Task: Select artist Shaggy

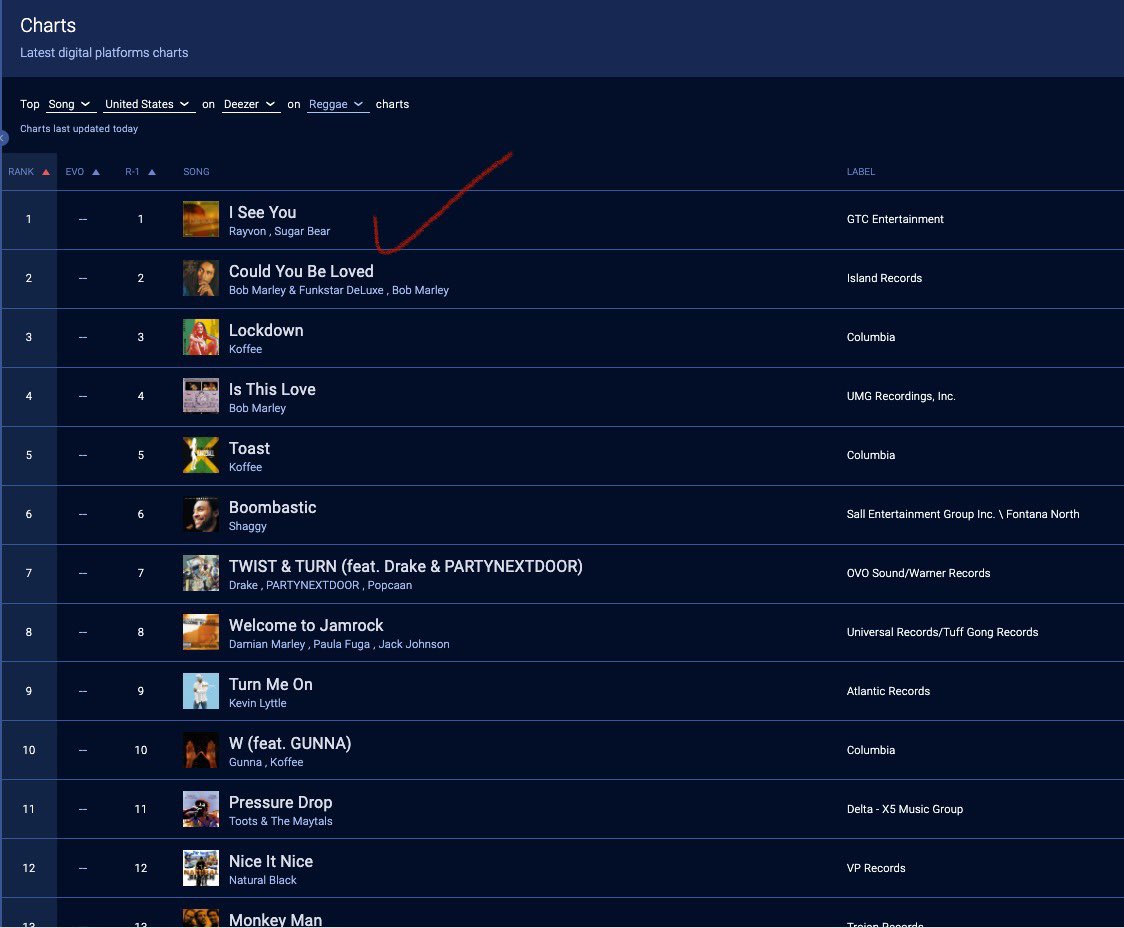Action: tap(247, 526)
